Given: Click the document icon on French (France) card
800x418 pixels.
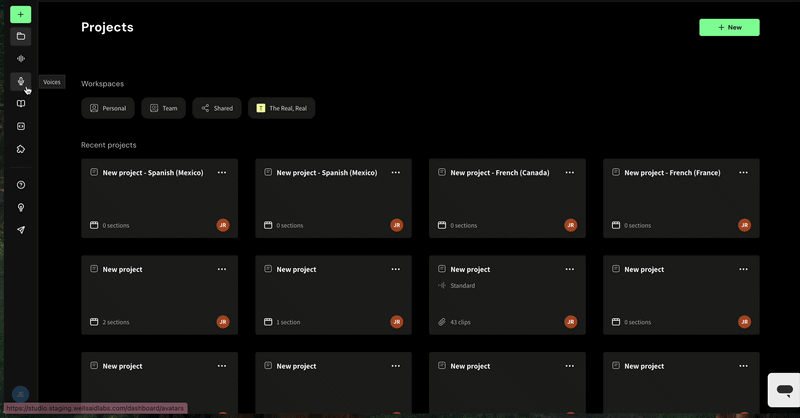Looking at the screenshot, I should (616, 172).
